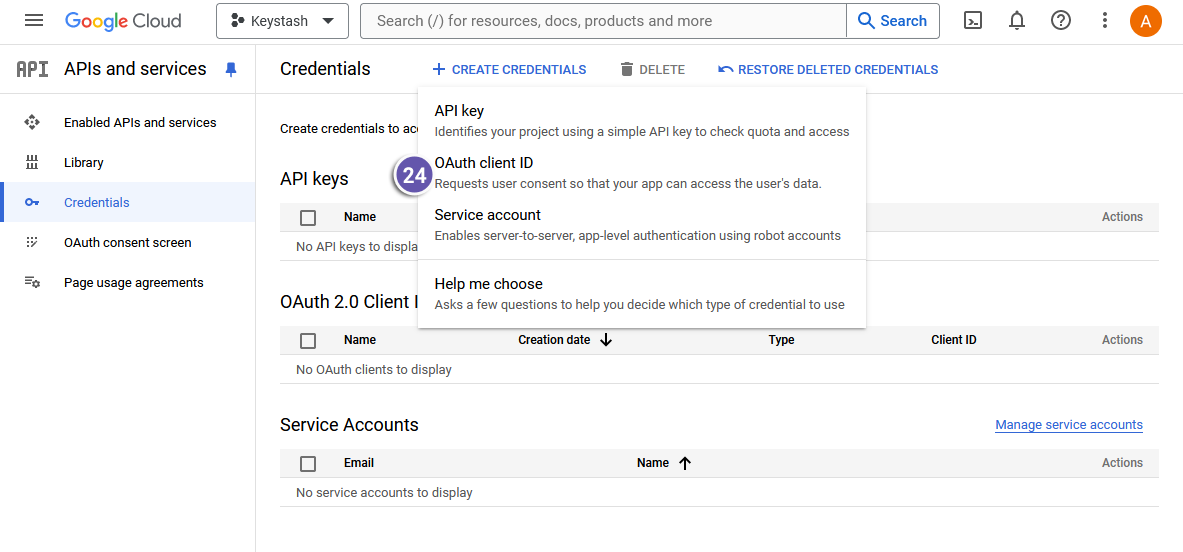Open the hamburger navigation menu
1183x552 pixels.
34,20
